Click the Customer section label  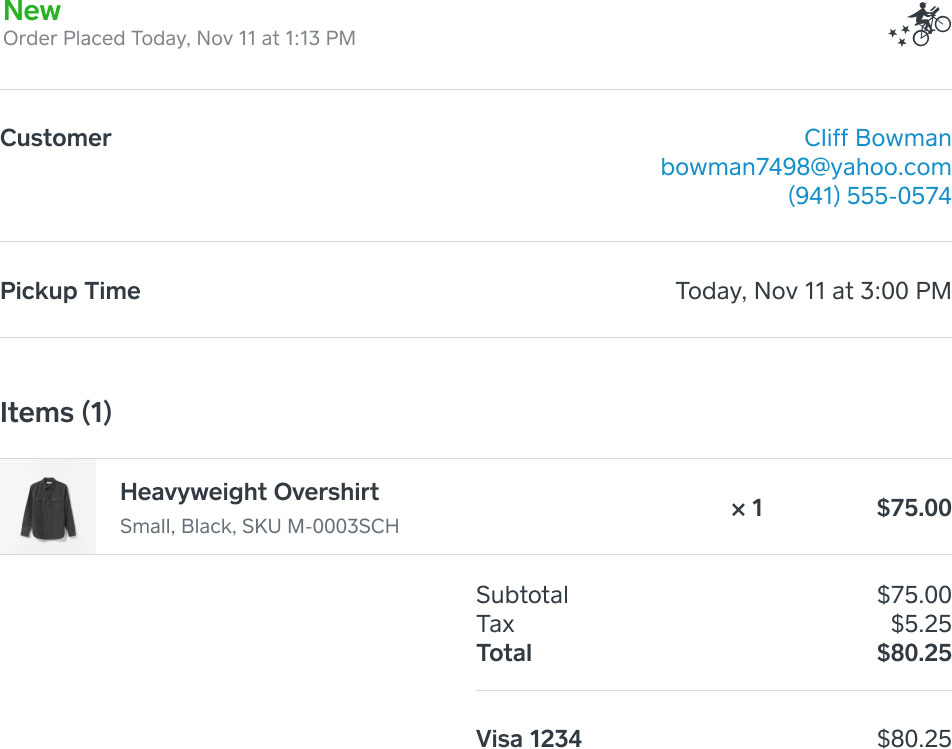click(x=56, y=138)
